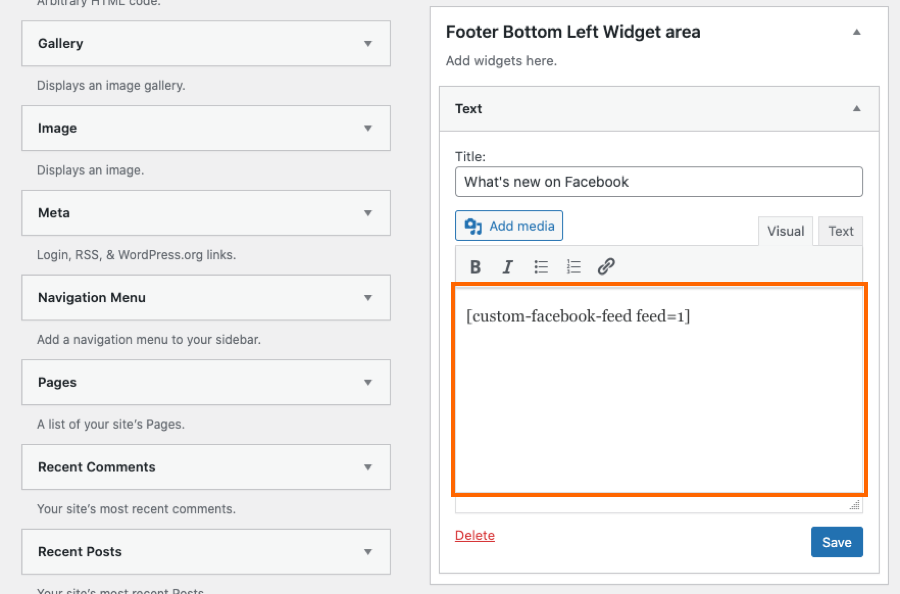Click the insert link icon in toolbar
Viewport: 900px width, 594px height.
[606, 267]
